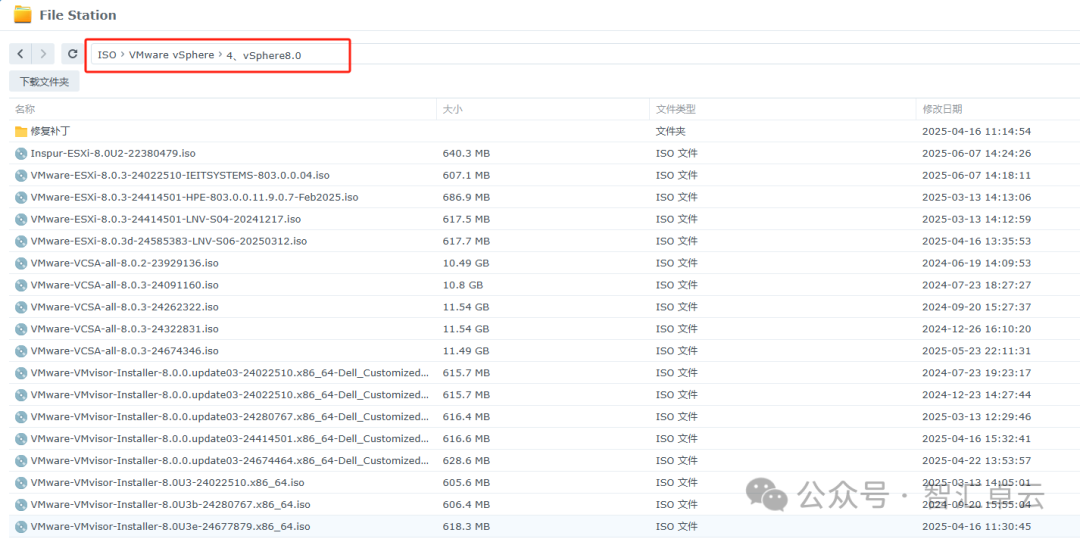Select VMware-ESXi-8.0.3d-24585383-LNV-S06-20250312.iso file row

[168, 241]
